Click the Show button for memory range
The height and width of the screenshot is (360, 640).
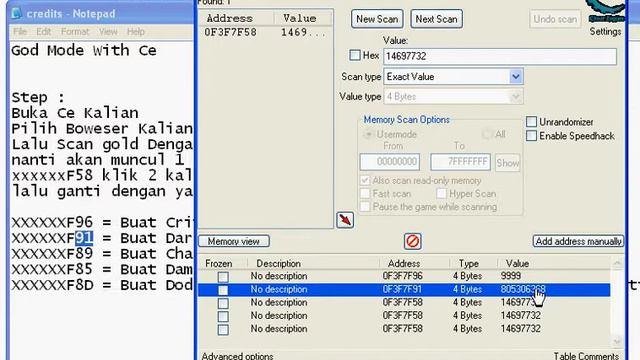point(507,163)
